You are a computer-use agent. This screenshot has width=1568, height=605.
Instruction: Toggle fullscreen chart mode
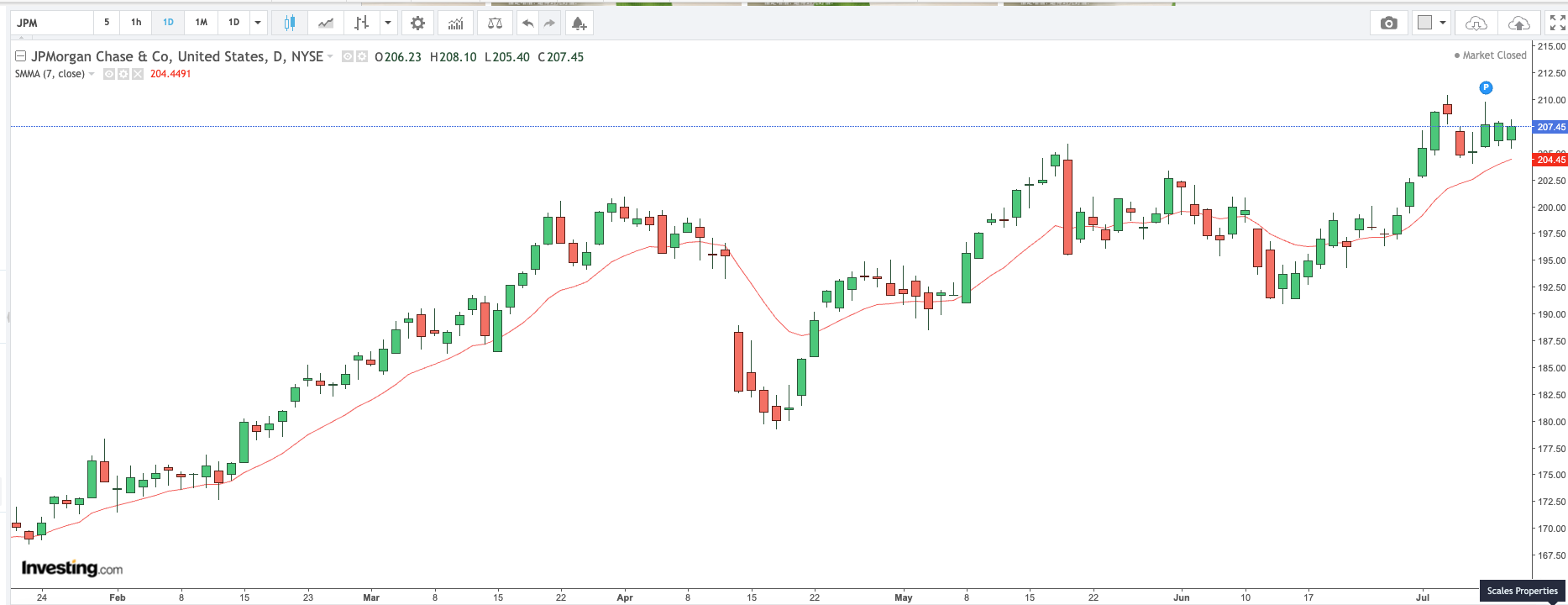point(1557,23)
